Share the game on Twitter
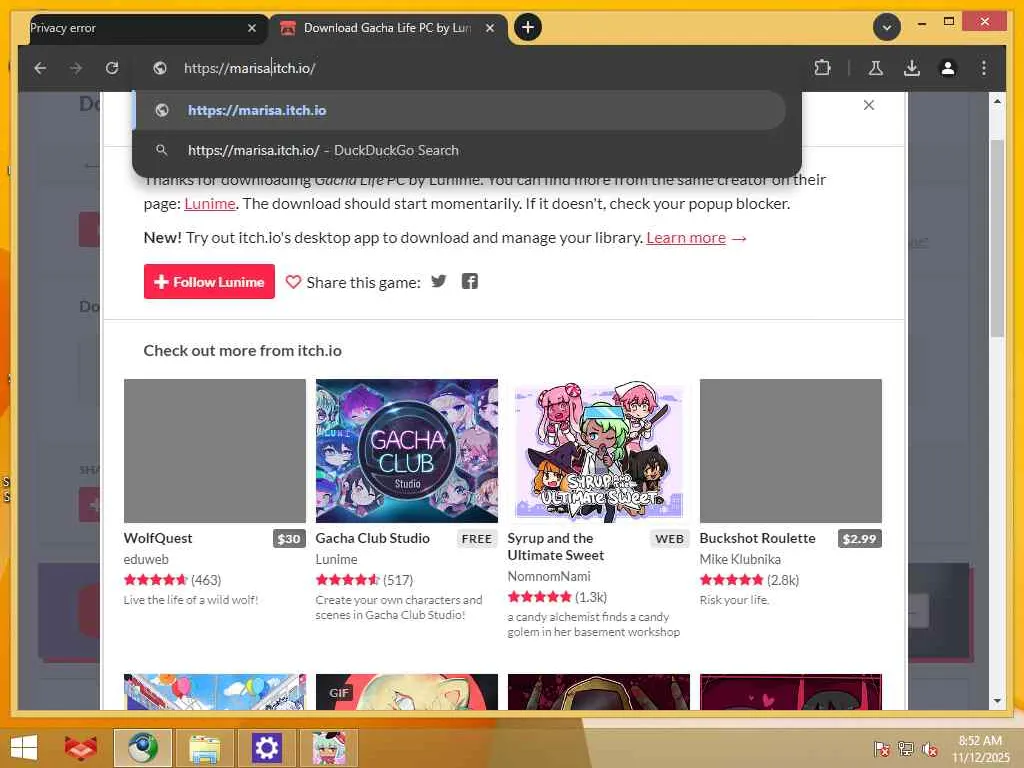The image size is (1024, 768). click(x=439, y=281)
